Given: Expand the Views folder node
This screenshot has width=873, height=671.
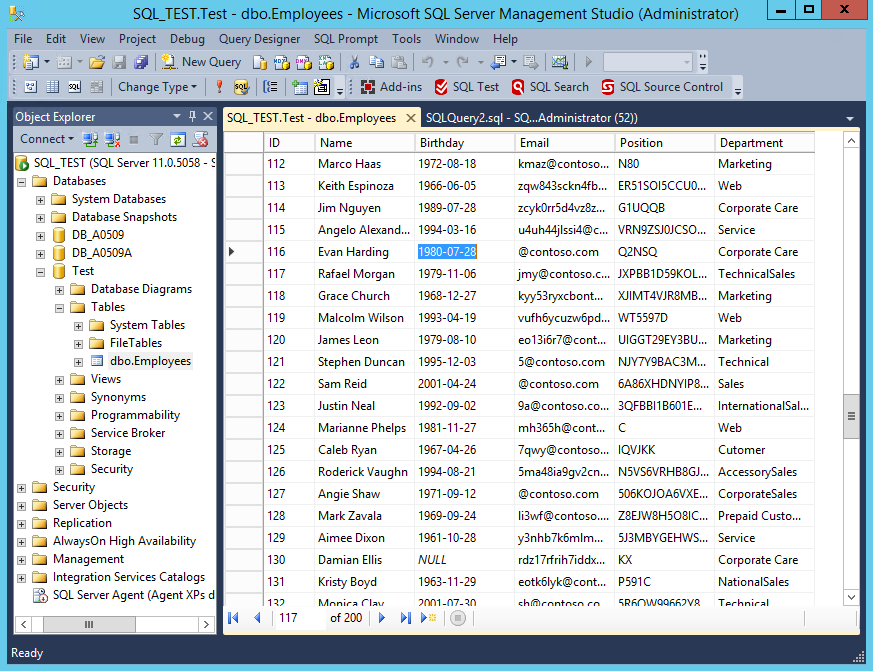Looking at the screenshot, I should 60,379.
